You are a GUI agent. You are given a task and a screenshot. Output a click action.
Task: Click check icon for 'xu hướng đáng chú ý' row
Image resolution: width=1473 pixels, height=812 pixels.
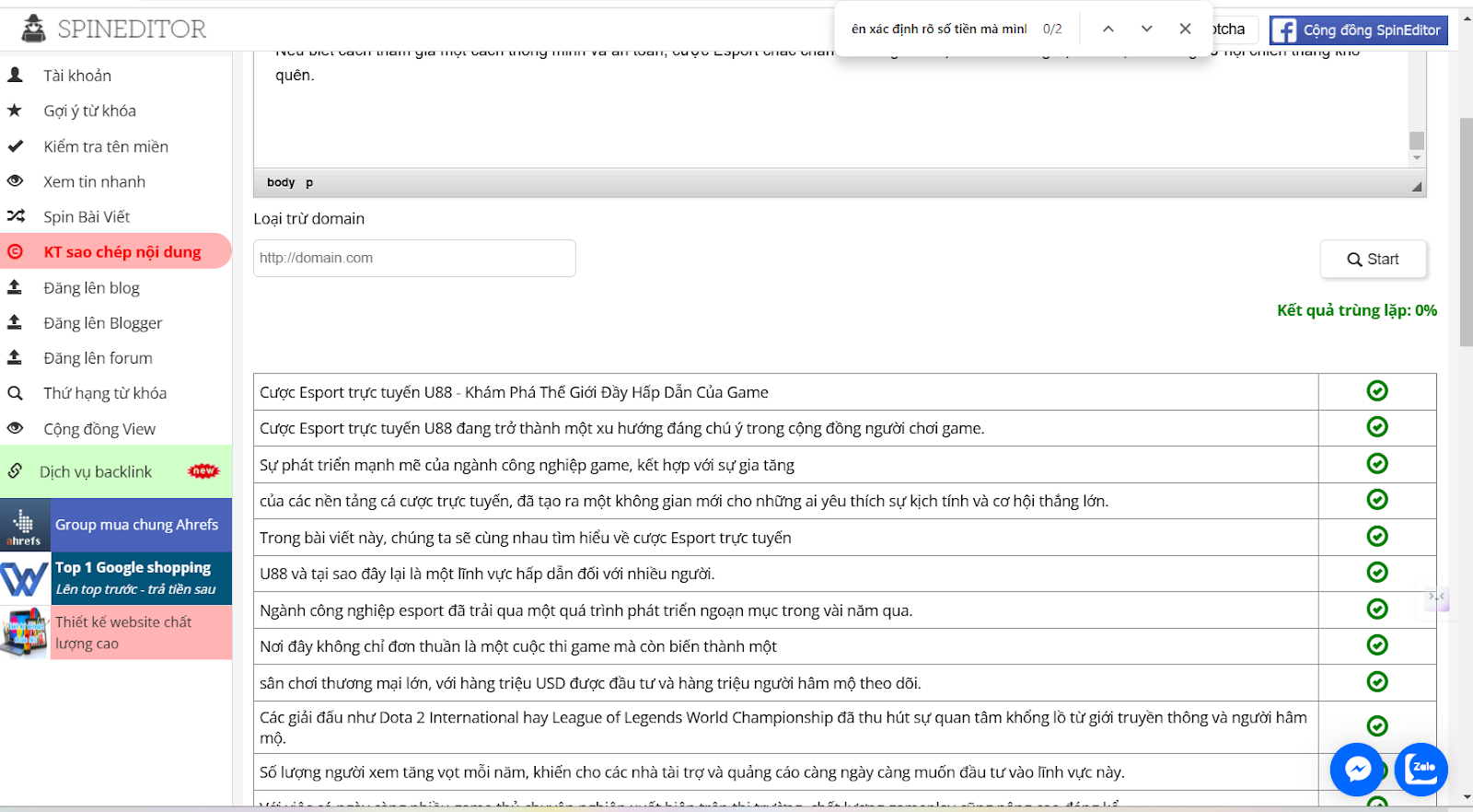click(1377, 427)
